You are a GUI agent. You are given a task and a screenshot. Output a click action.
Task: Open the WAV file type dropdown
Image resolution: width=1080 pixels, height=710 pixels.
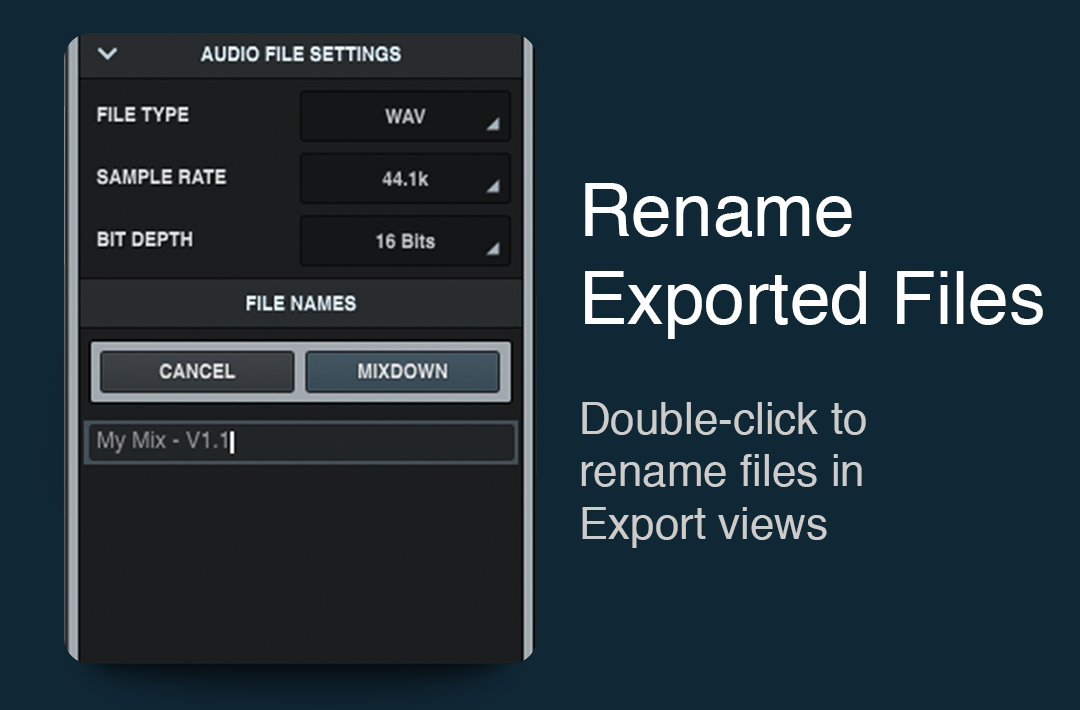(x=403, y=116)
